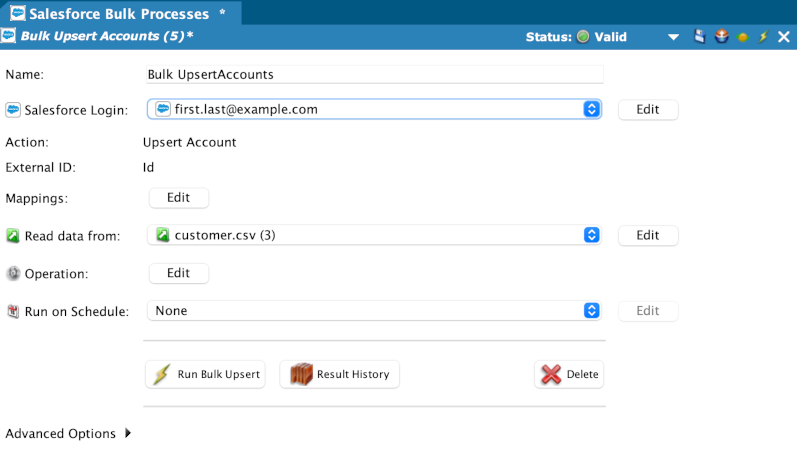
Task: Click the green icon beside Read data from
Action: click(x=13, y=236)
